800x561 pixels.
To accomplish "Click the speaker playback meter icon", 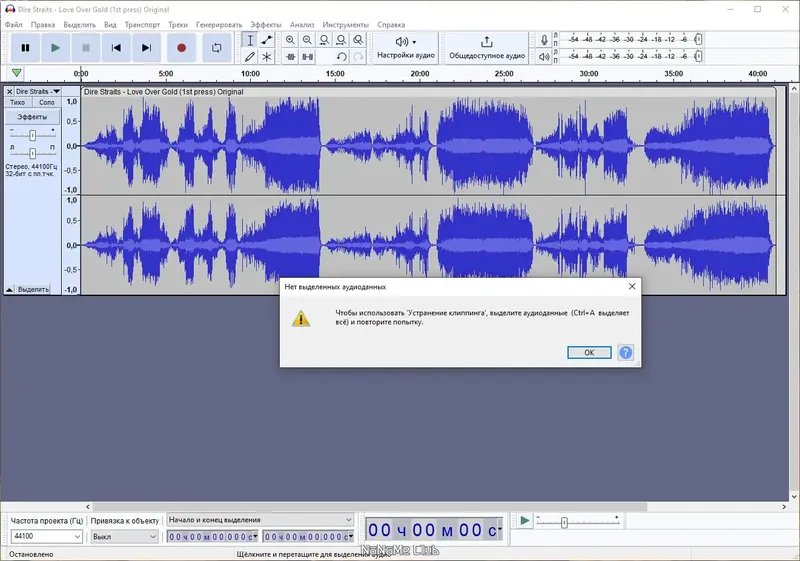I will (x=544, y=57).
